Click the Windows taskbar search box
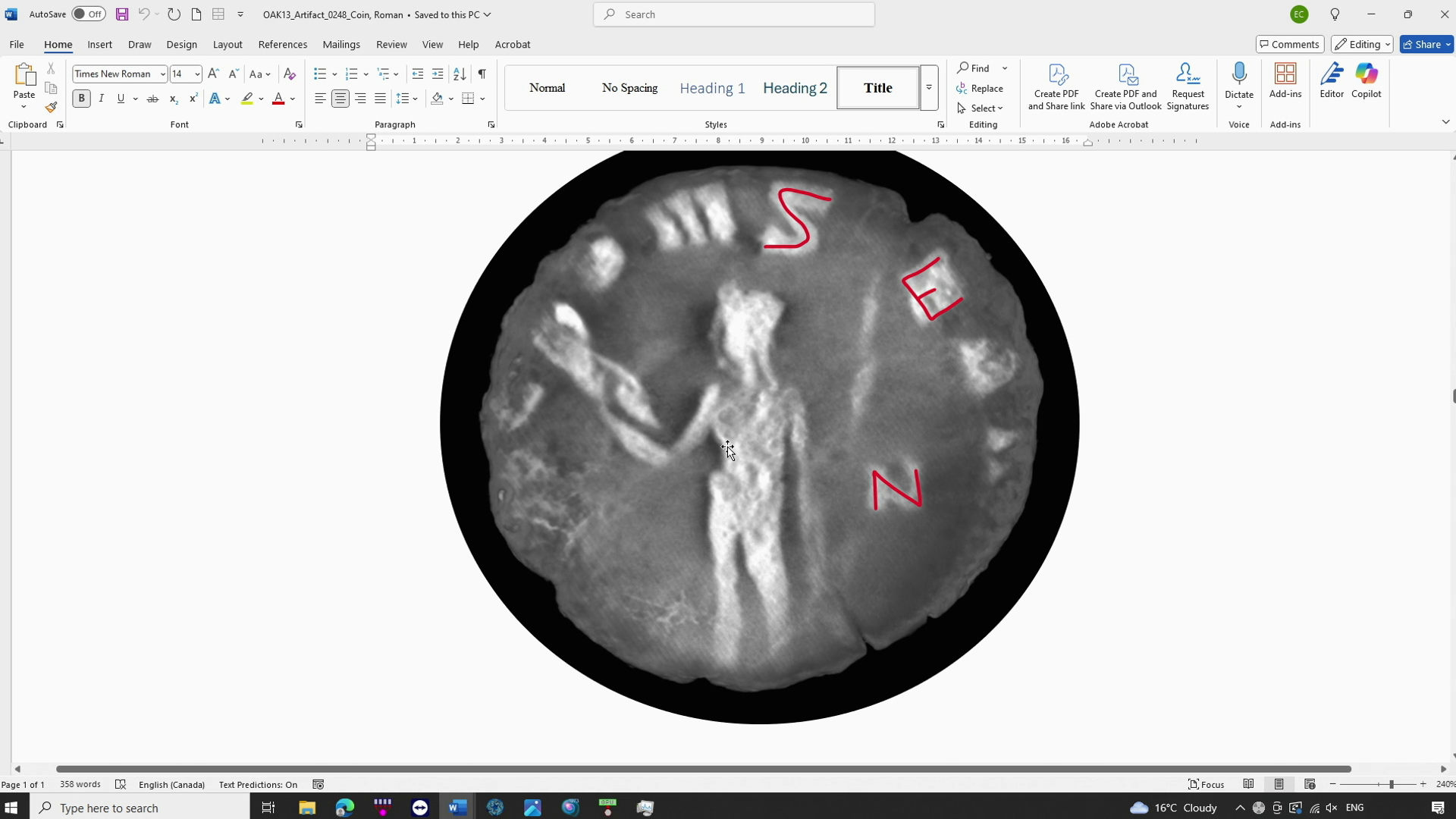 [140, 808]
